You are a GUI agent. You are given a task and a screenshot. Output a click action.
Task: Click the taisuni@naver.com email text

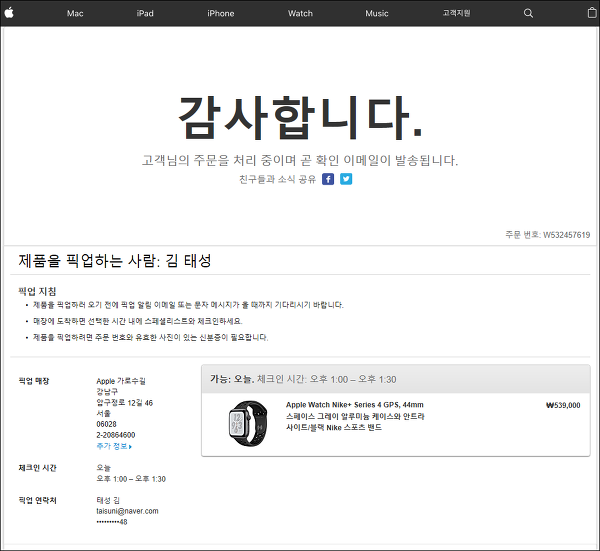point(127,511)
